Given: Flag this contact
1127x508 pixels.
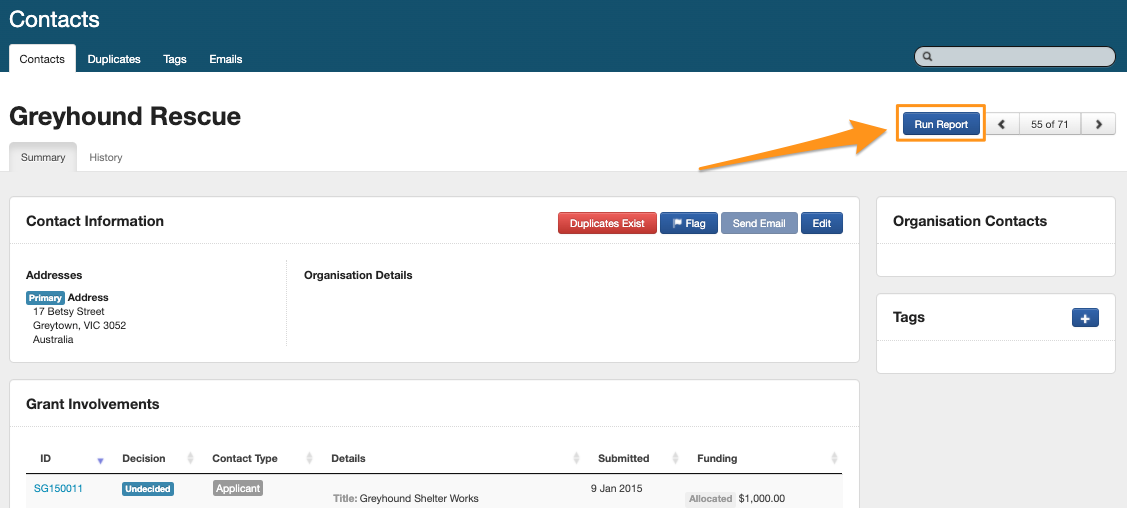Looking at the screenshot, I should point(688,223).
